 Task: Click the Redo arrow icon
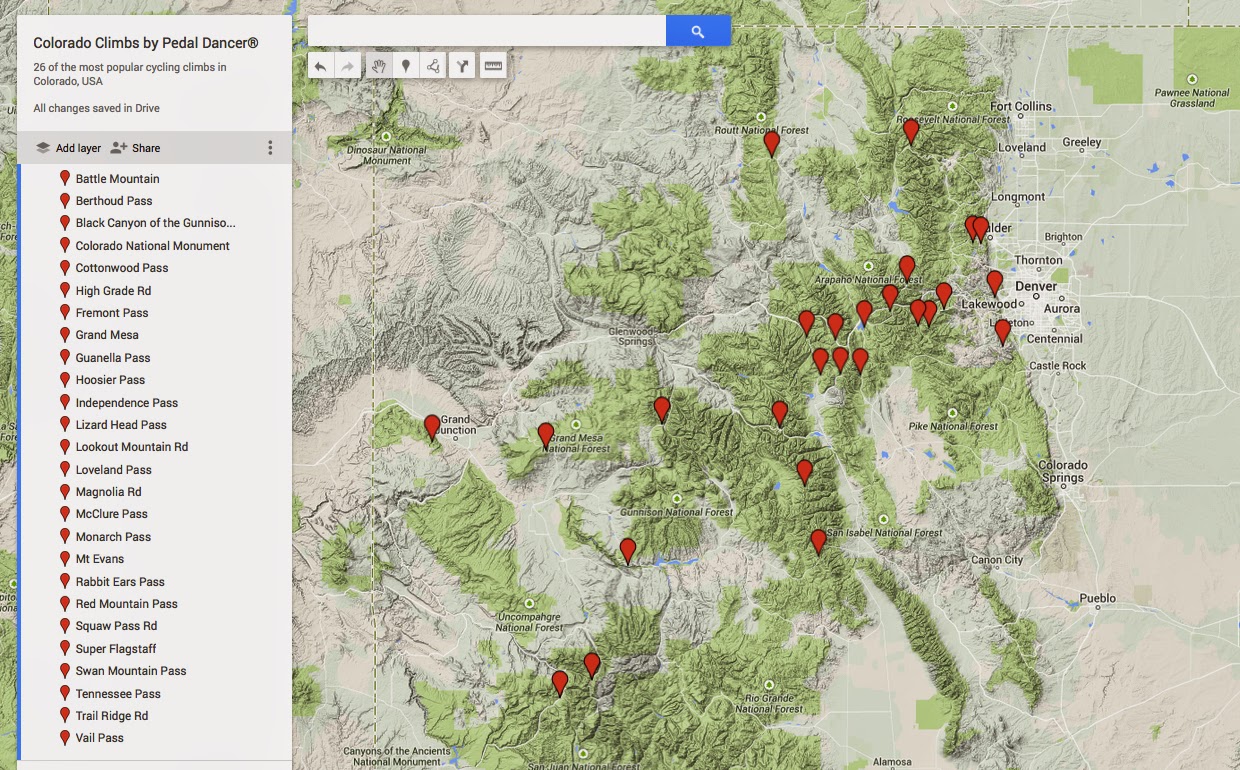tap(346, 65)
